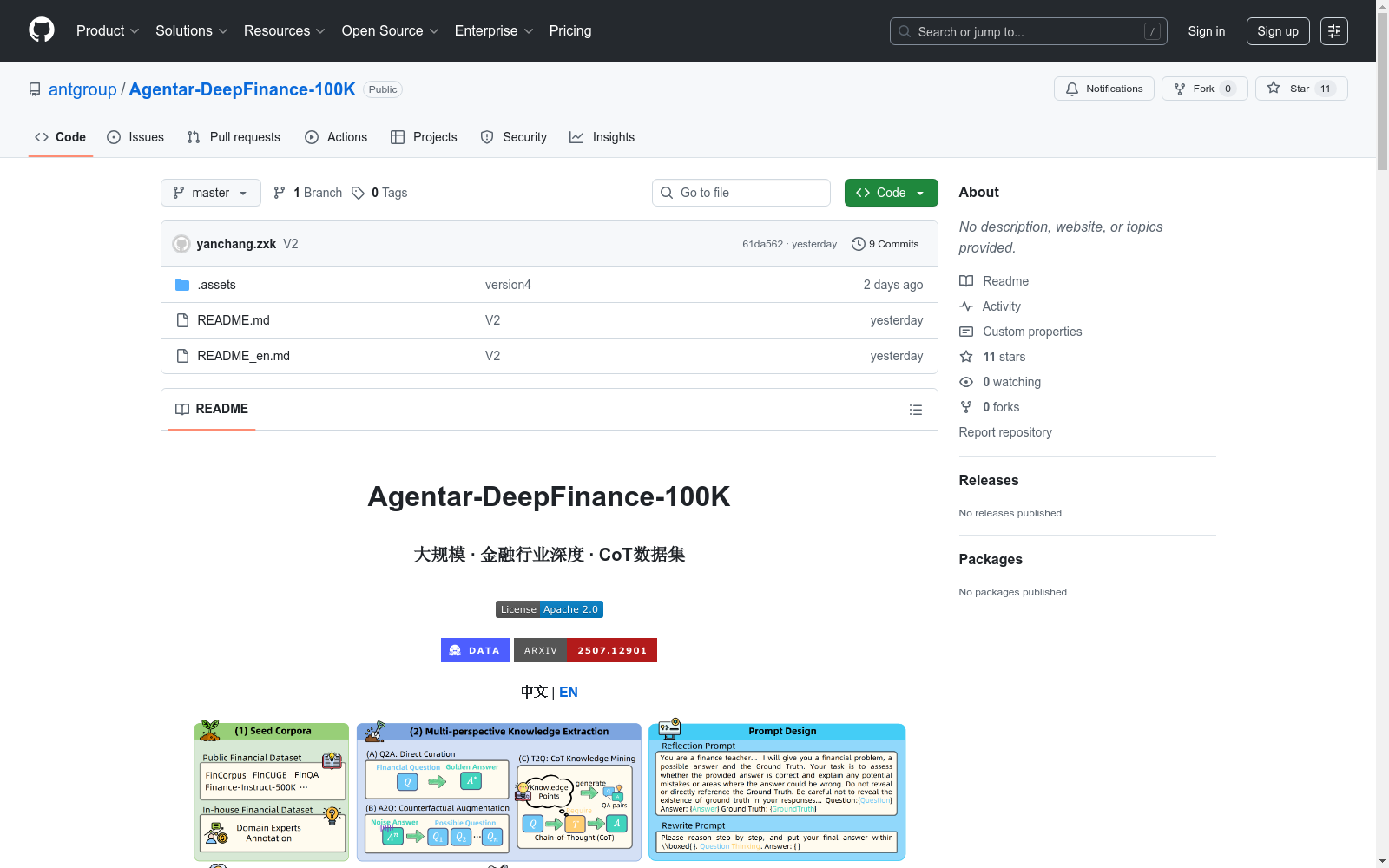Switch README to EN language

pos(569,692)
